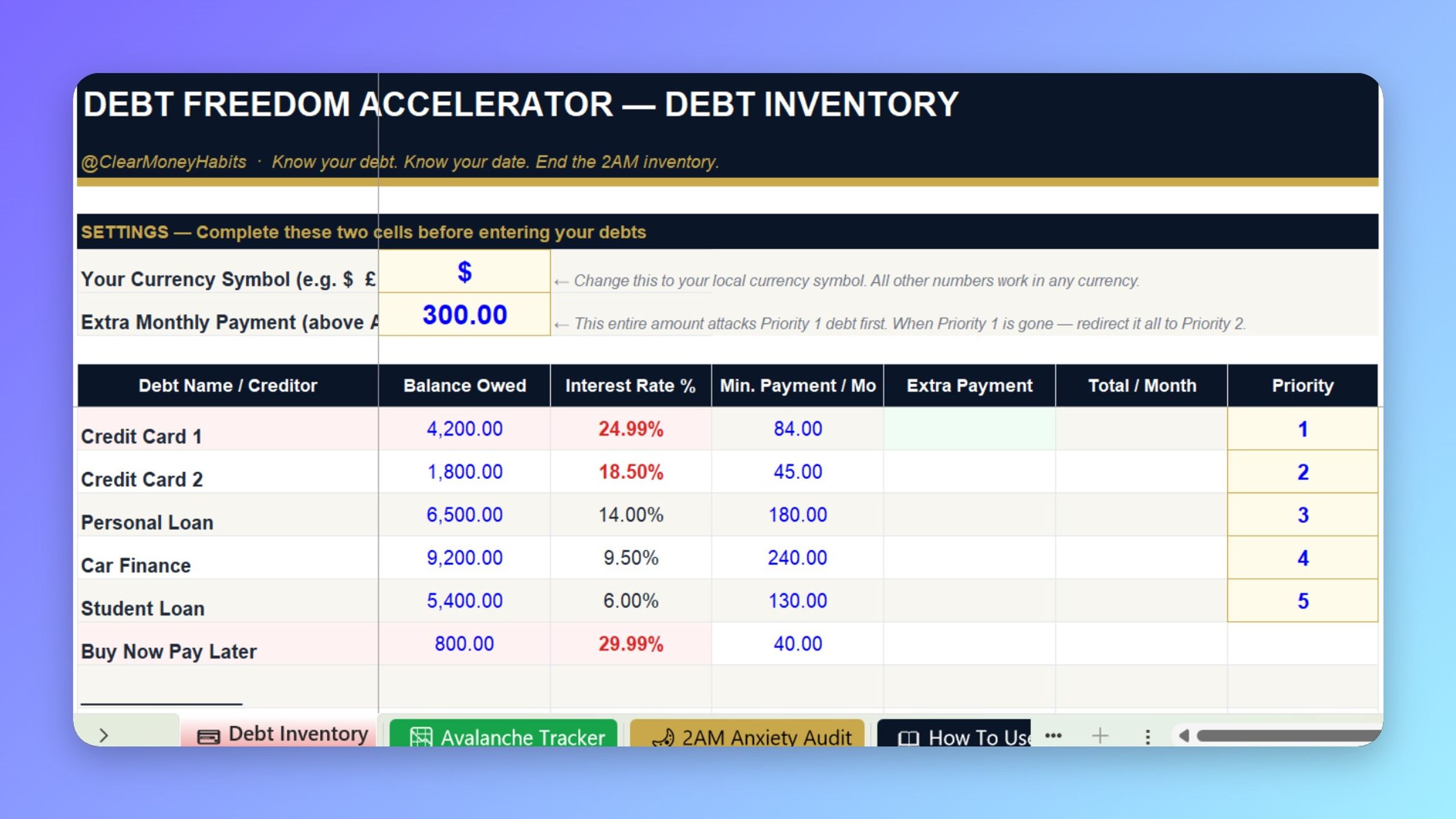Select the currency symbol $ cell
Image resolution: width=1456 pixels, height=819 pixels.
tap(465, 271)
